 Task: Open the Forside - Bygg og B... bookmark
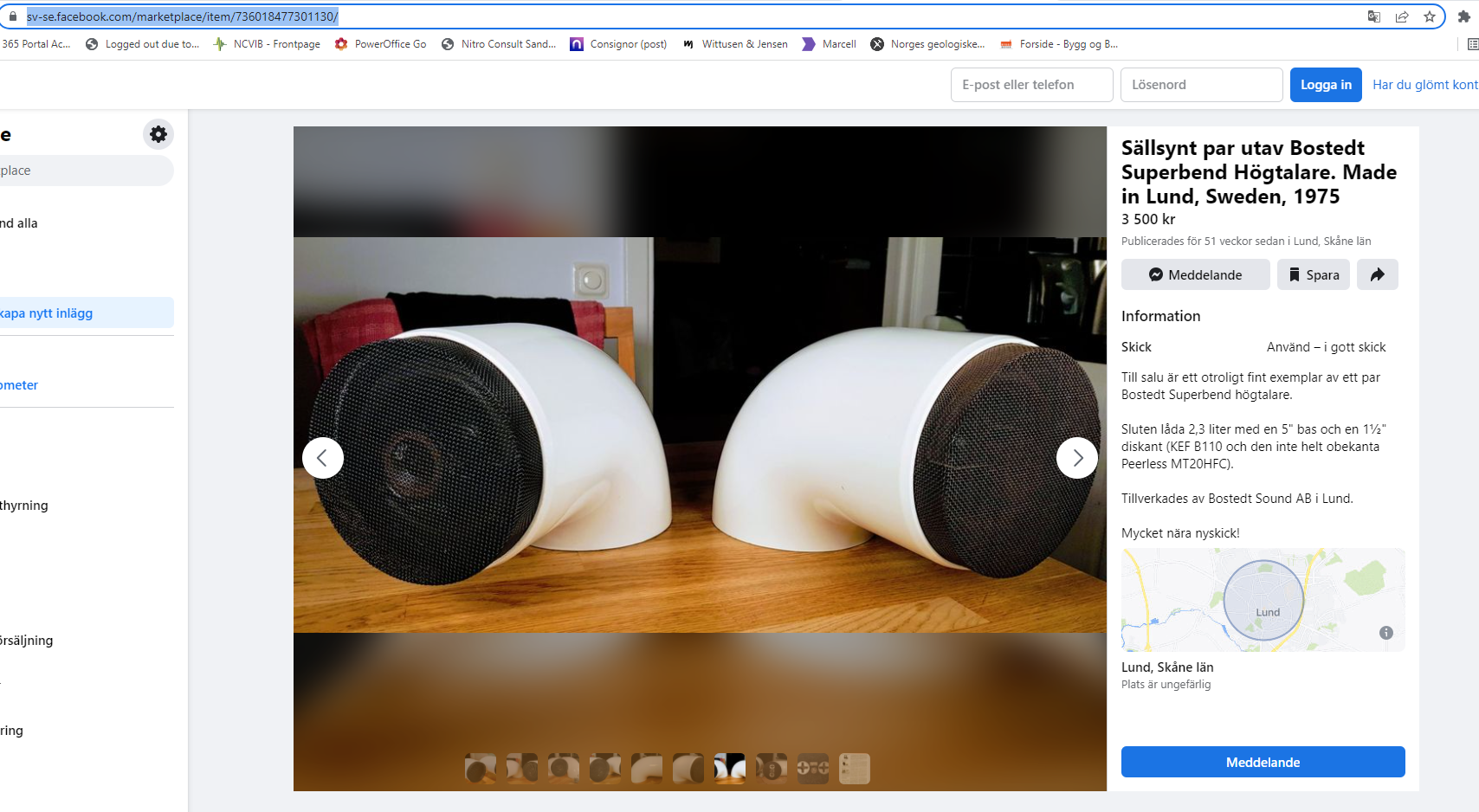point(1058,44)
